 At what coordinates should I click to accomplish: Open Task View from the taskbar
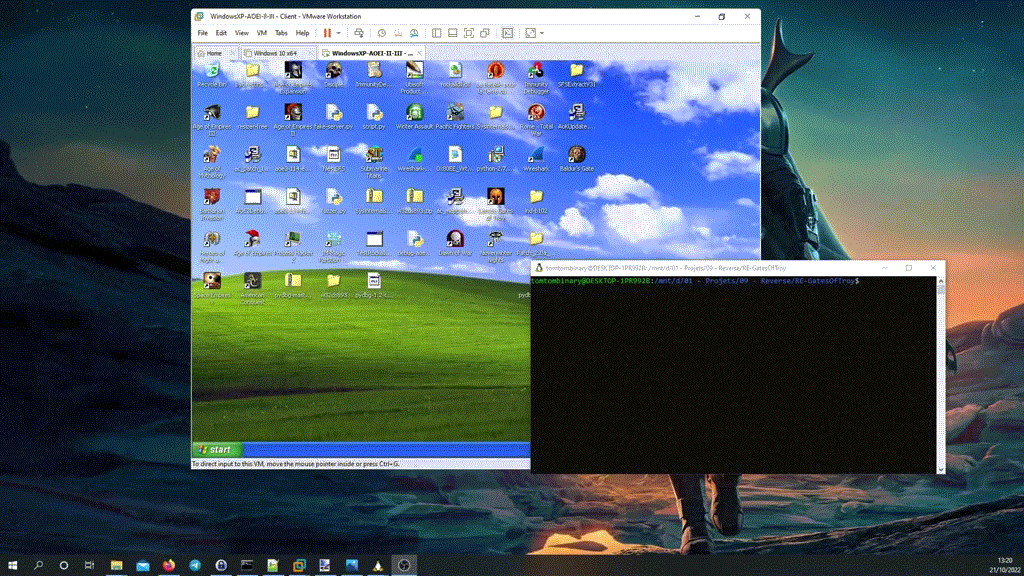[89, 565]
